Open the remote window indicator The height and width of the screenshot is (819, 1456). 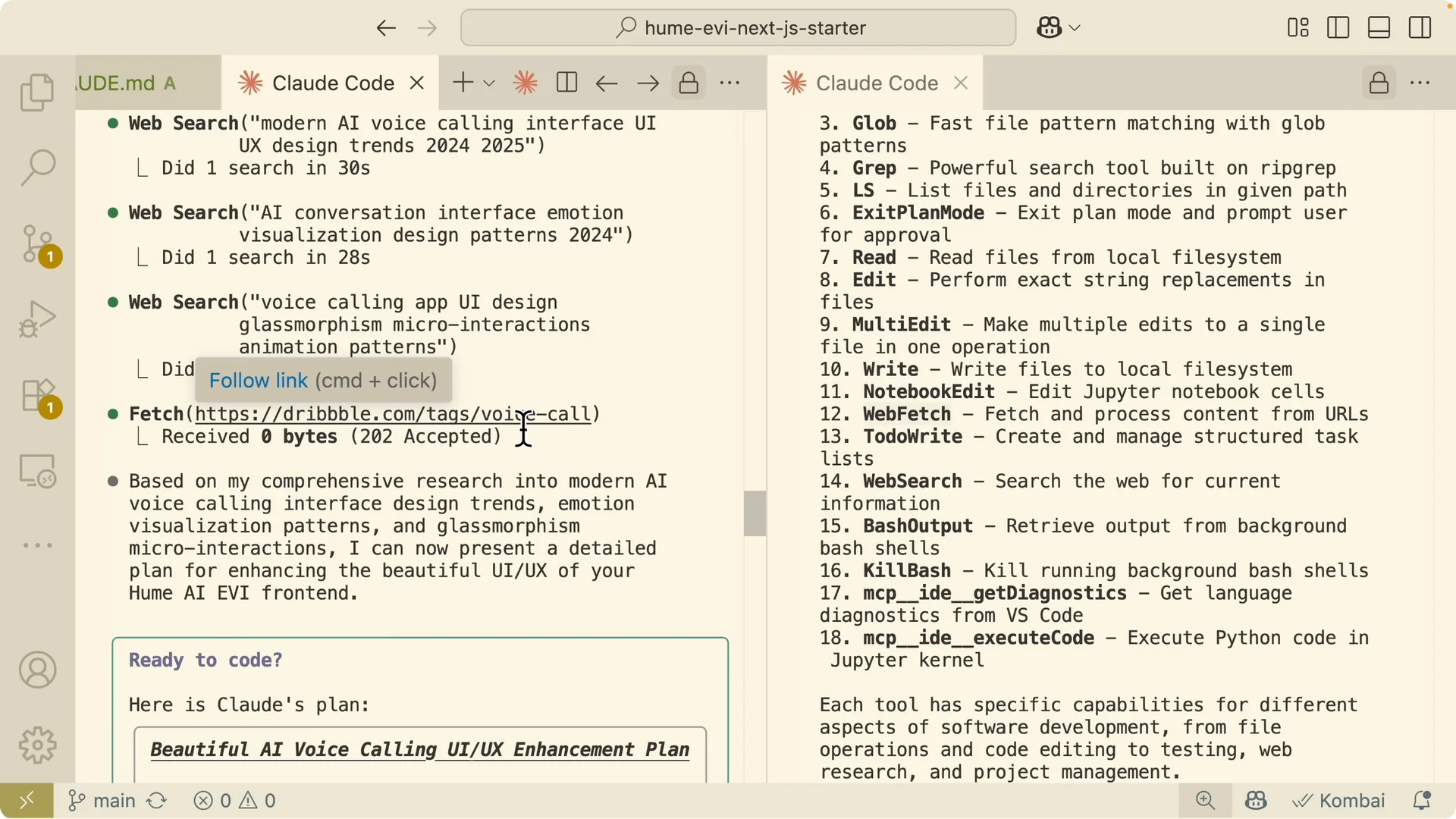click(x=27, y=801)
